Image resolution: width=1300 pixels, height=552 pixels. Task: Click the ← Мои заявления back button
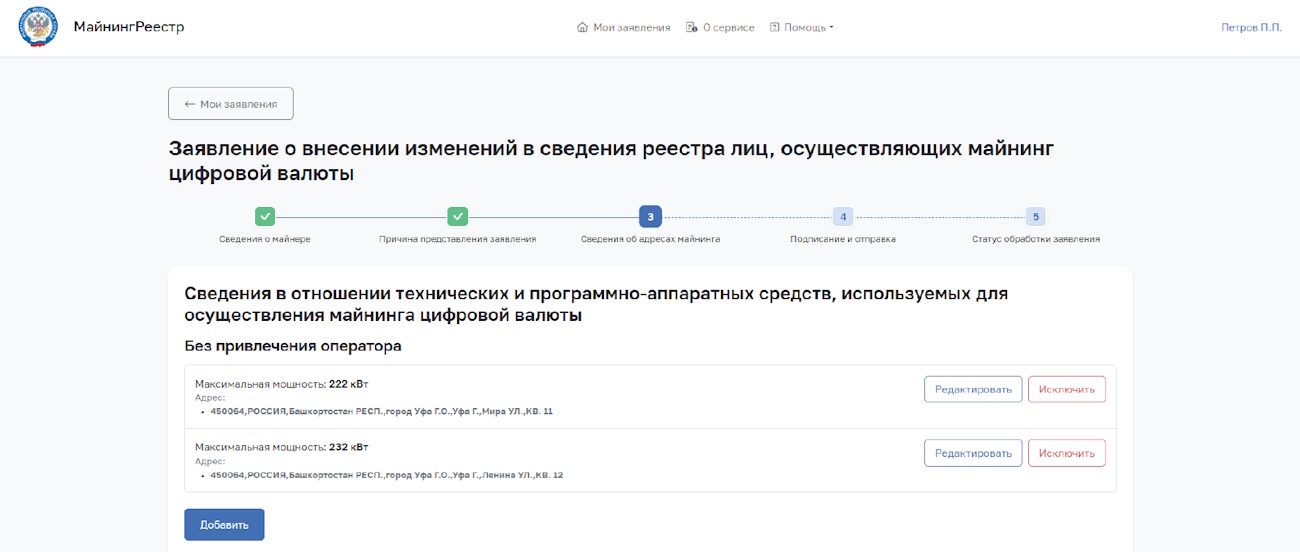[x=231, y=104]
